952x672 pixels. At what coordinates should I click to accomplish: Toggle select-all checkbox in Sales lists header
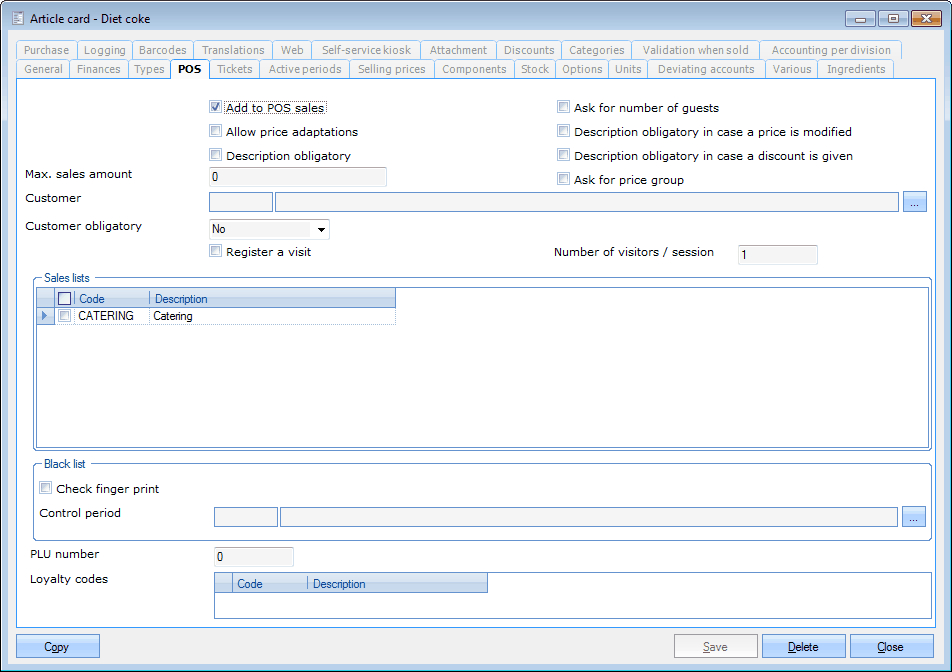(x=65, y=298)
